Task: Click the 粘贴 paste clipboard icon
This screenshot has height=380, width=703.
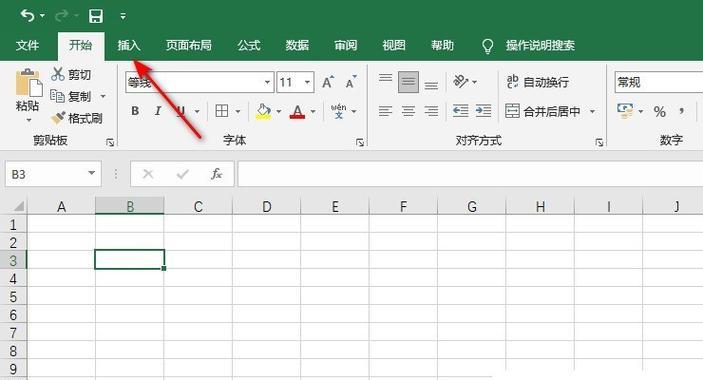Action: pos(28,82)
